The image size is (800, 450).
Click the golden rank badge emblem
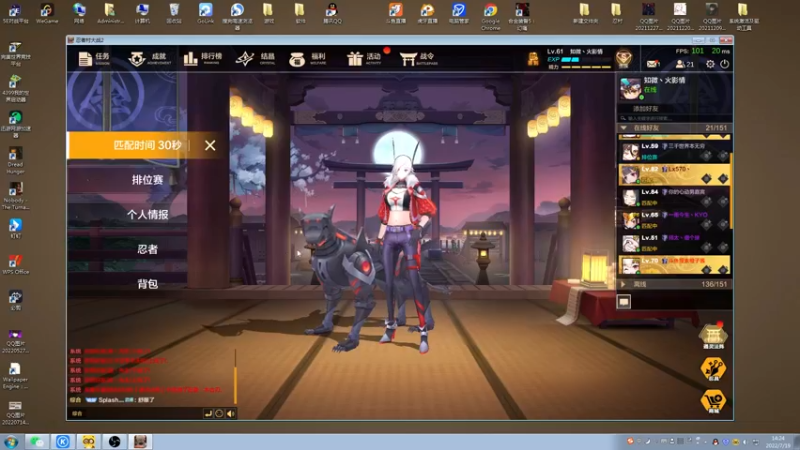pyautogui.click(x=623, y=59)
